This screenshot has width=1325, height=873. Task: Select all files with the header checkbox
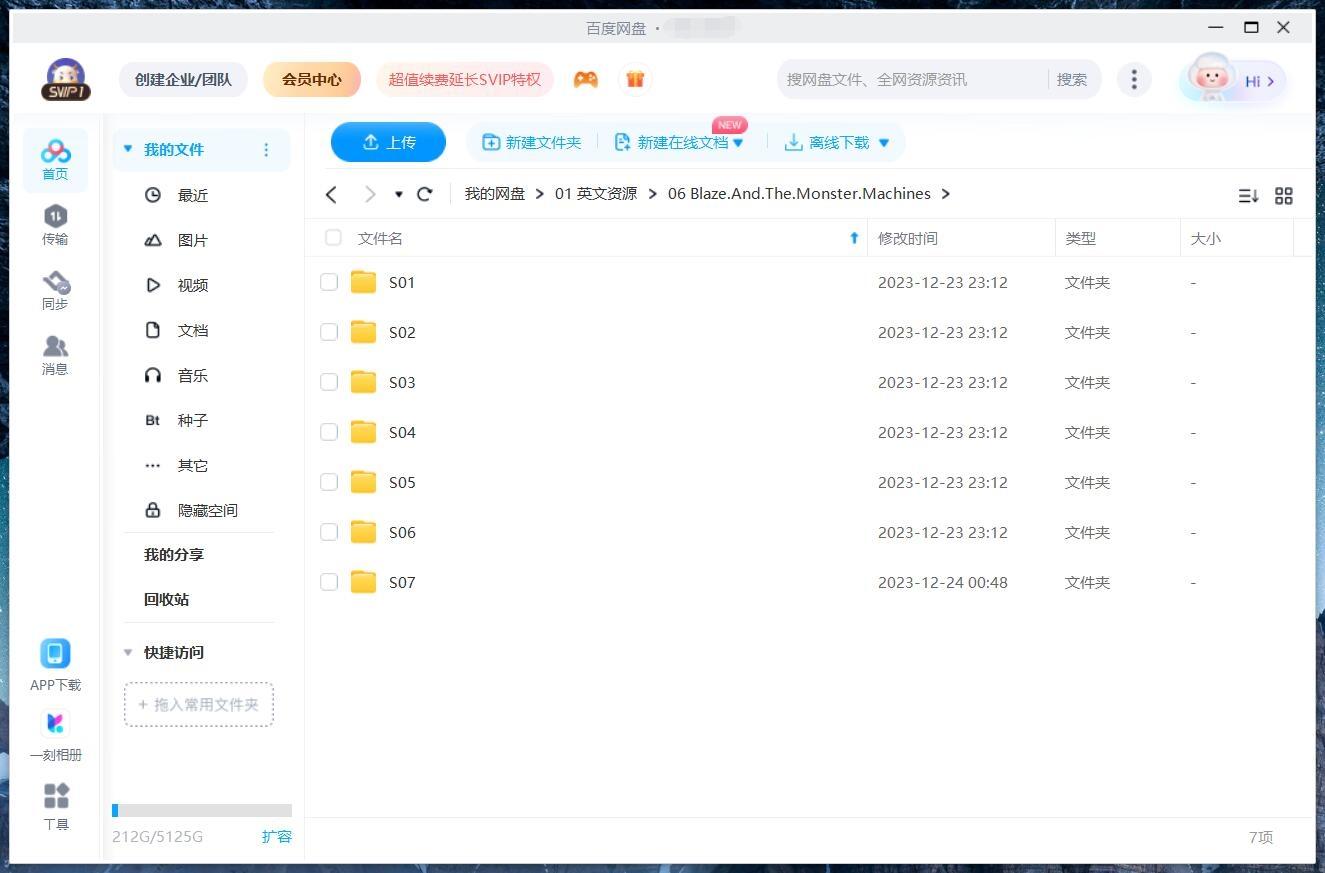coord(333,238)
